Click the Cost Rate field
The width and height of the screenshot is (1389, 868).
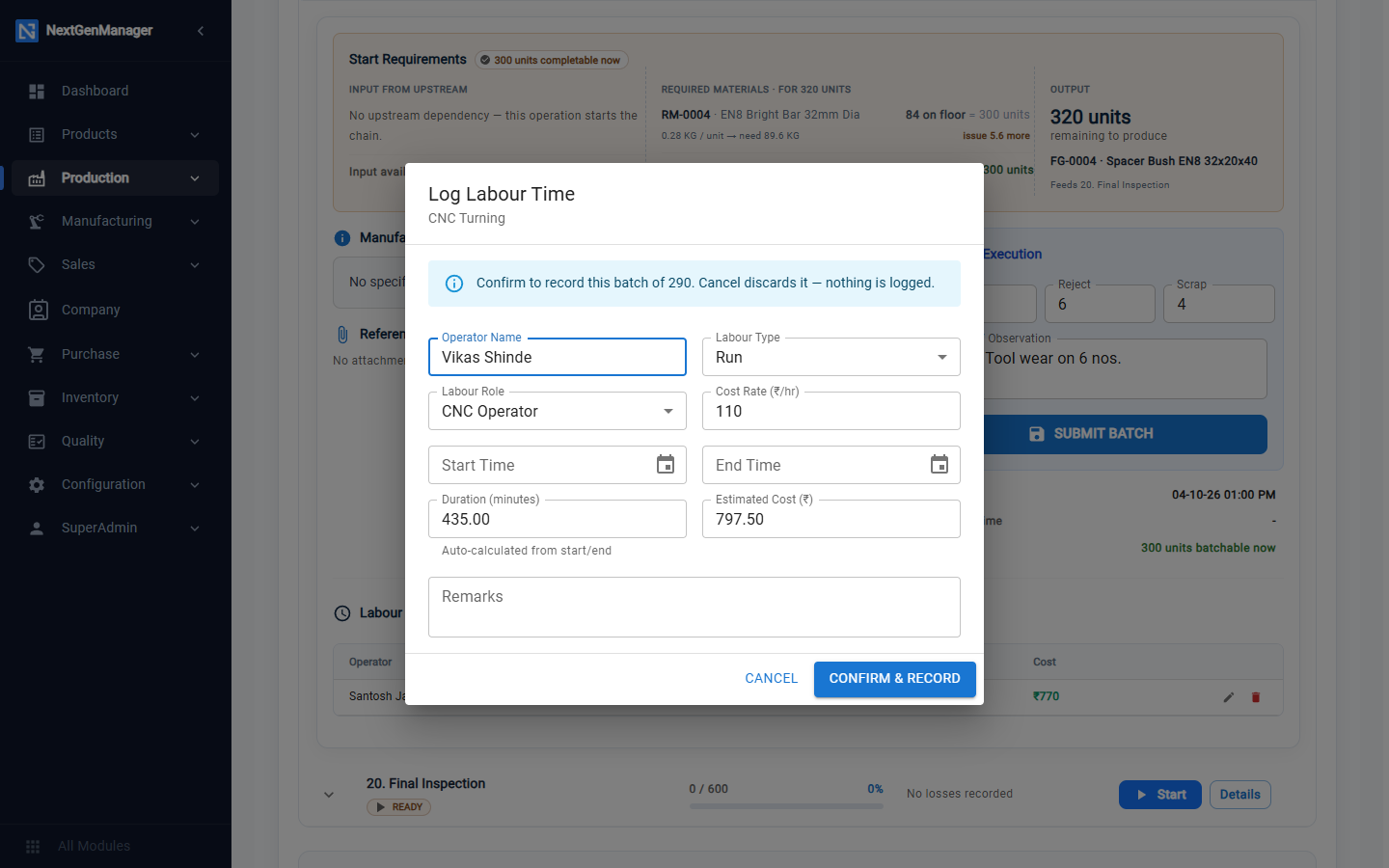click(x=831, y=411)
